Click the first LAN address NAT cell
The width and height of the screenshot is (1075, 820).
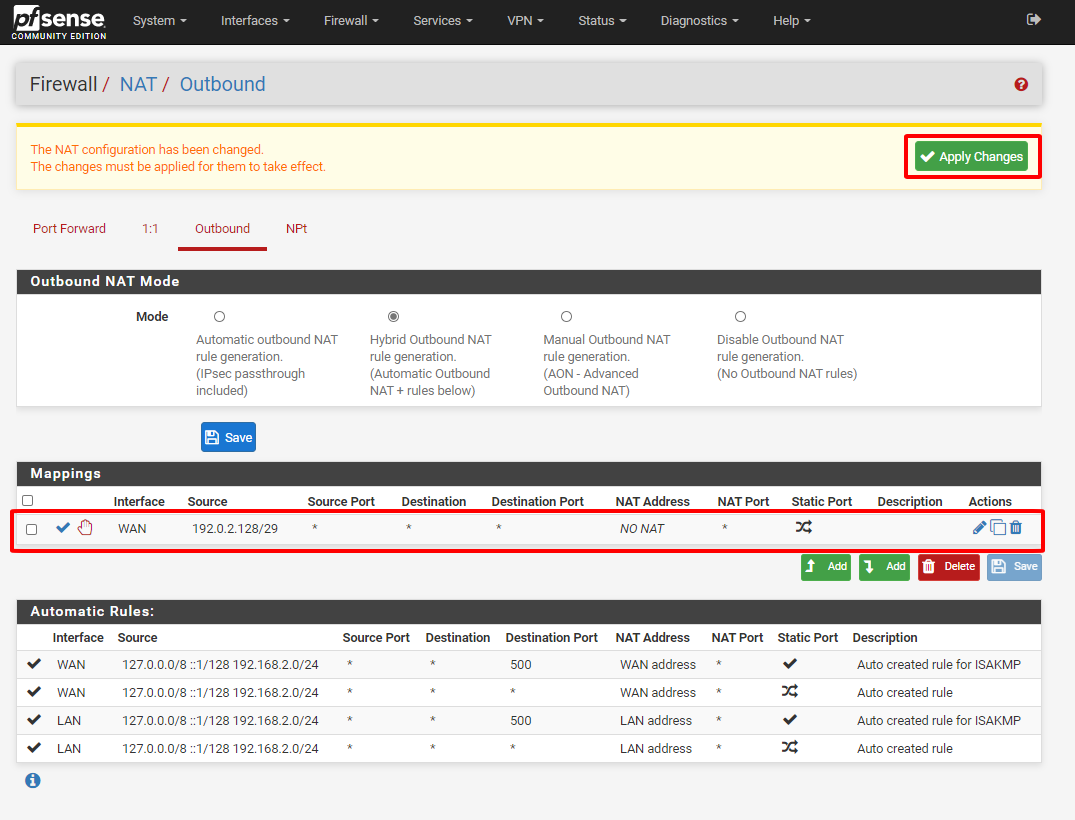[x=655, y=721]
